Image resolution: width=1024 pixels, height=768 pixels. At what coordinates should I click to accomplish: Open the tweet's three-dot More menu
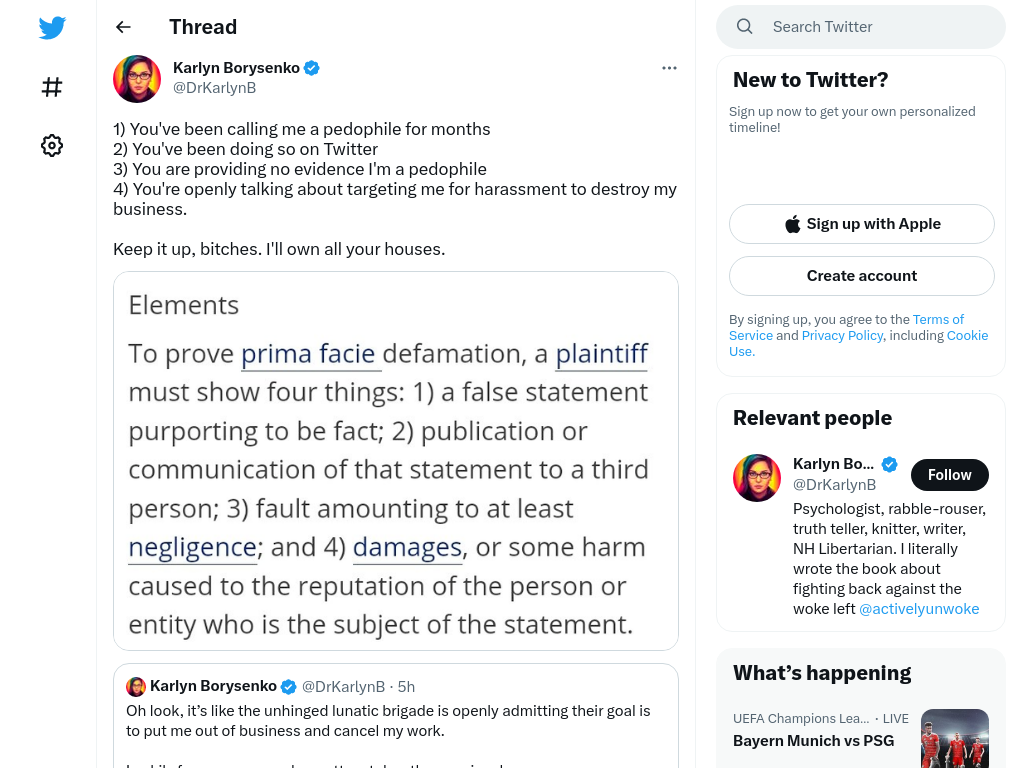click(x=669, y=68)
